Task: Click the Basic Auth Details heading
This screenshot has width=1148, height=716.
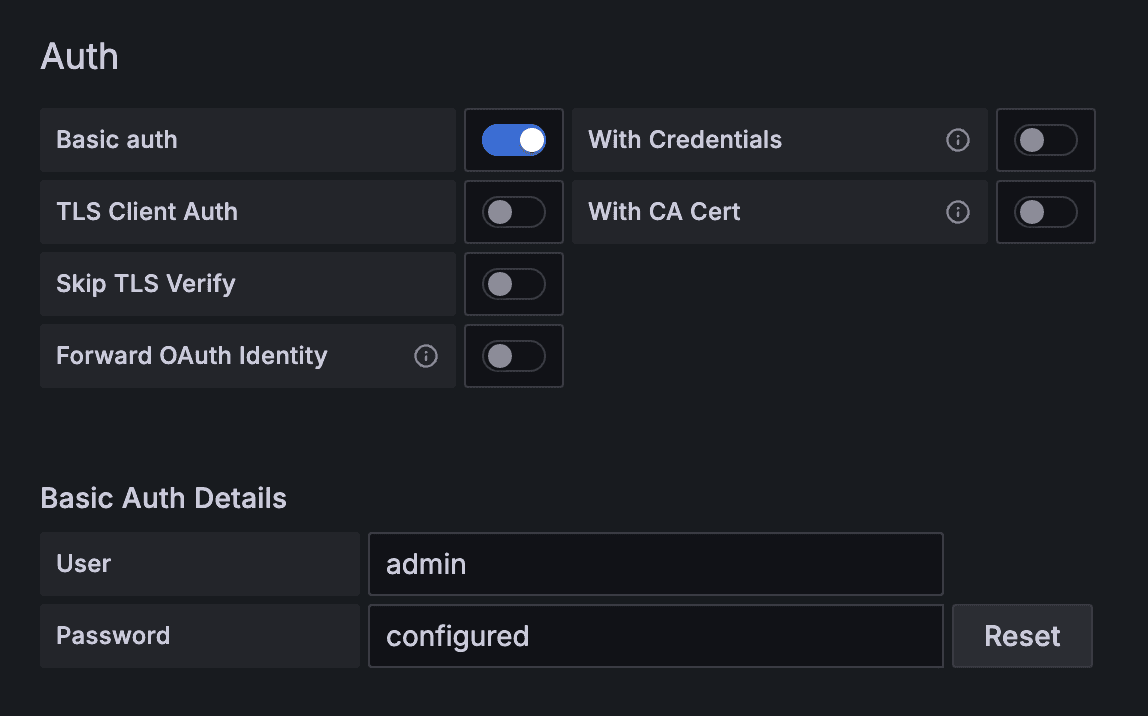Action: [163, 498]
